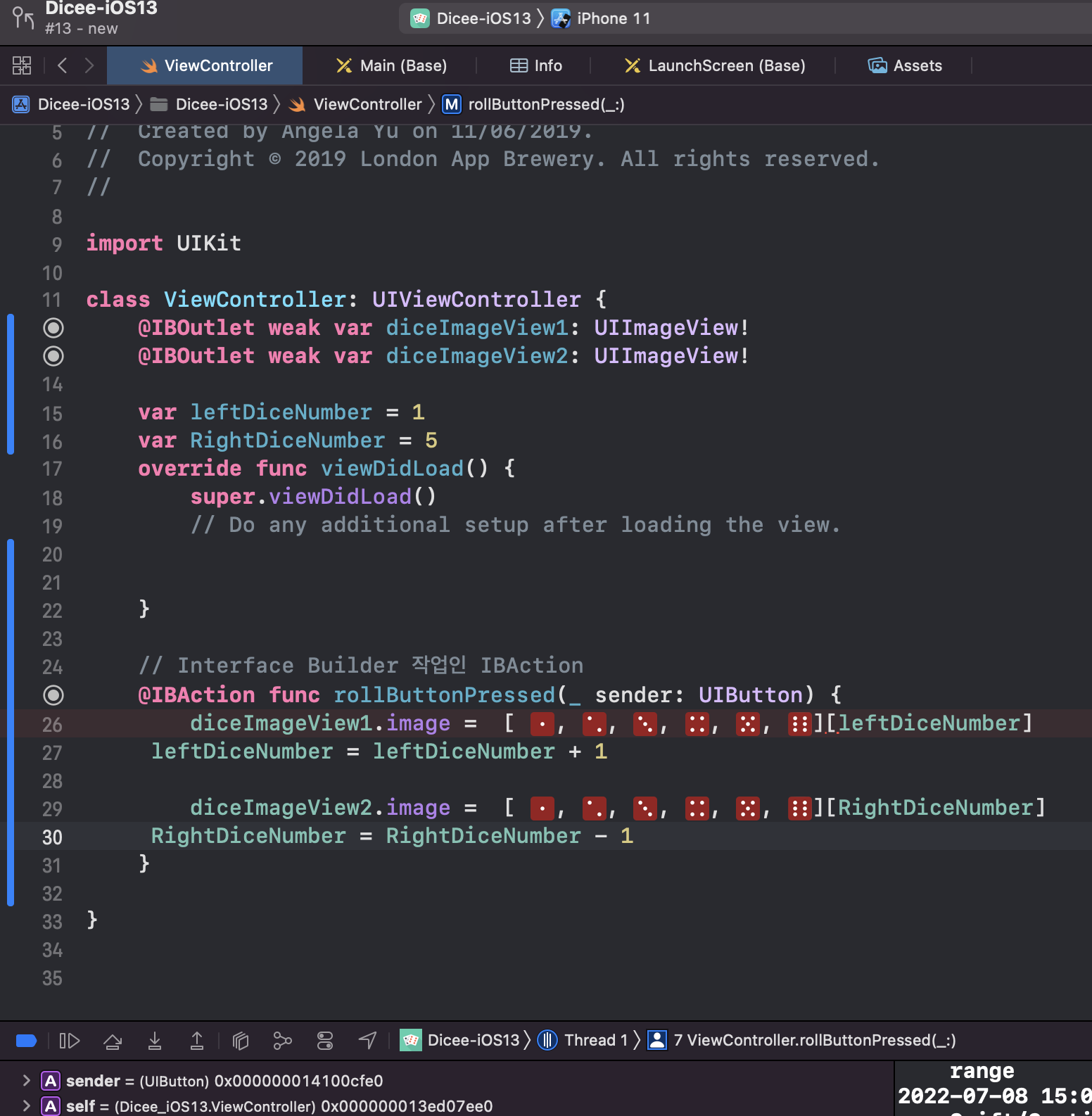Image resolution: width=1092 pixels, height=1116 pixels.
Task: Click diceImageView1 outlet connection circle
Action: coord(53,328)
